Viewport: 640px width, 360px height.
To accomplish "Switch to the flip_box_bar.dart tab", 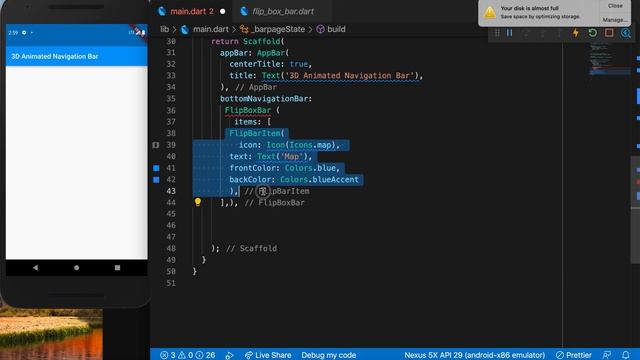I will click(283, 11).
